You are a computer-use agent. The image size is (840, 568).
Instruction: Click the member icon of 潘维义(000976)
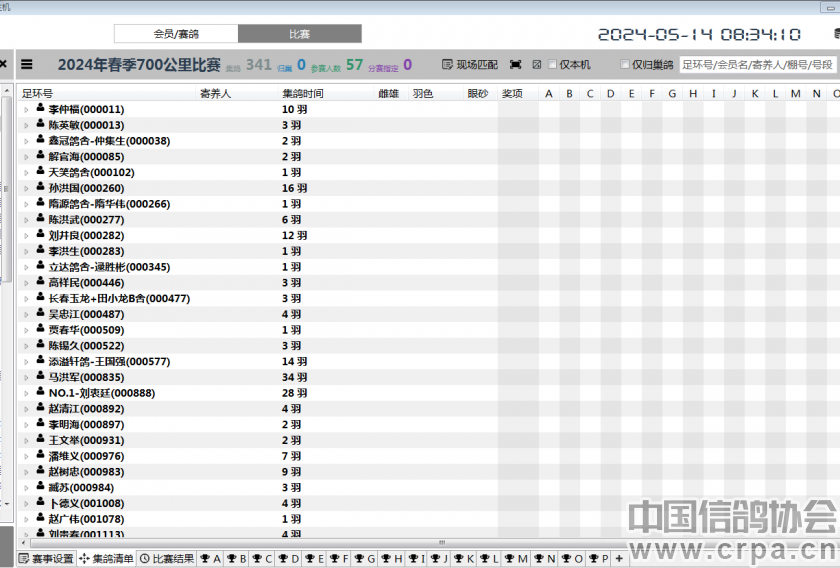pos(40,455)
